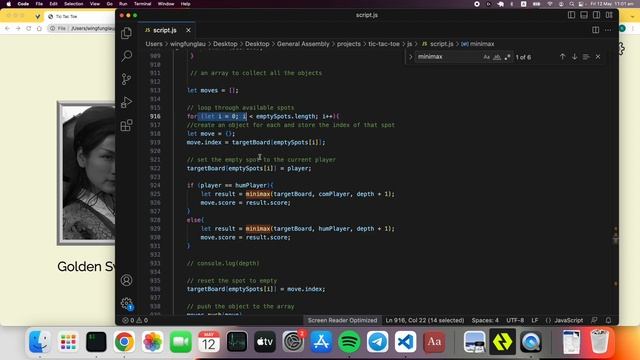Toggle Panel layout button in title bar
Image resolution: width=640 pixels, height=360 pixels.
click(584, 15)
